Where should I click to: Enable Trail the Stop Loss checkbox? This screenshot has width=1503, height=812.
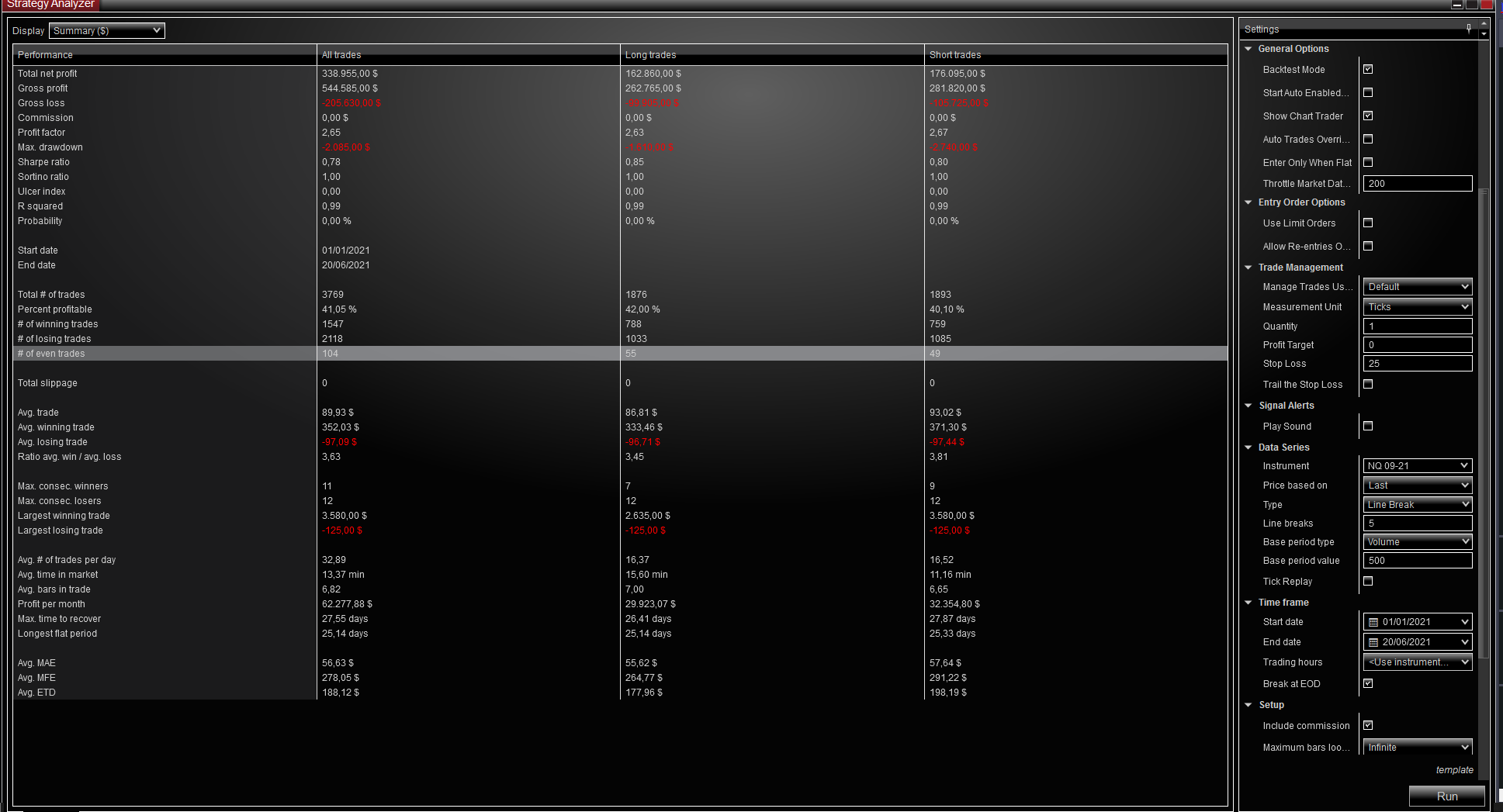(x=1368, y=384)
